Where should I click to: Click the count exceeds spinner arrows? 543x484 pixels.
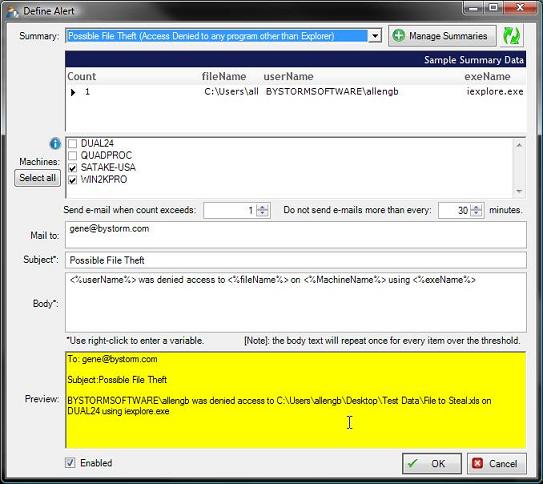(x=262, y=210)
